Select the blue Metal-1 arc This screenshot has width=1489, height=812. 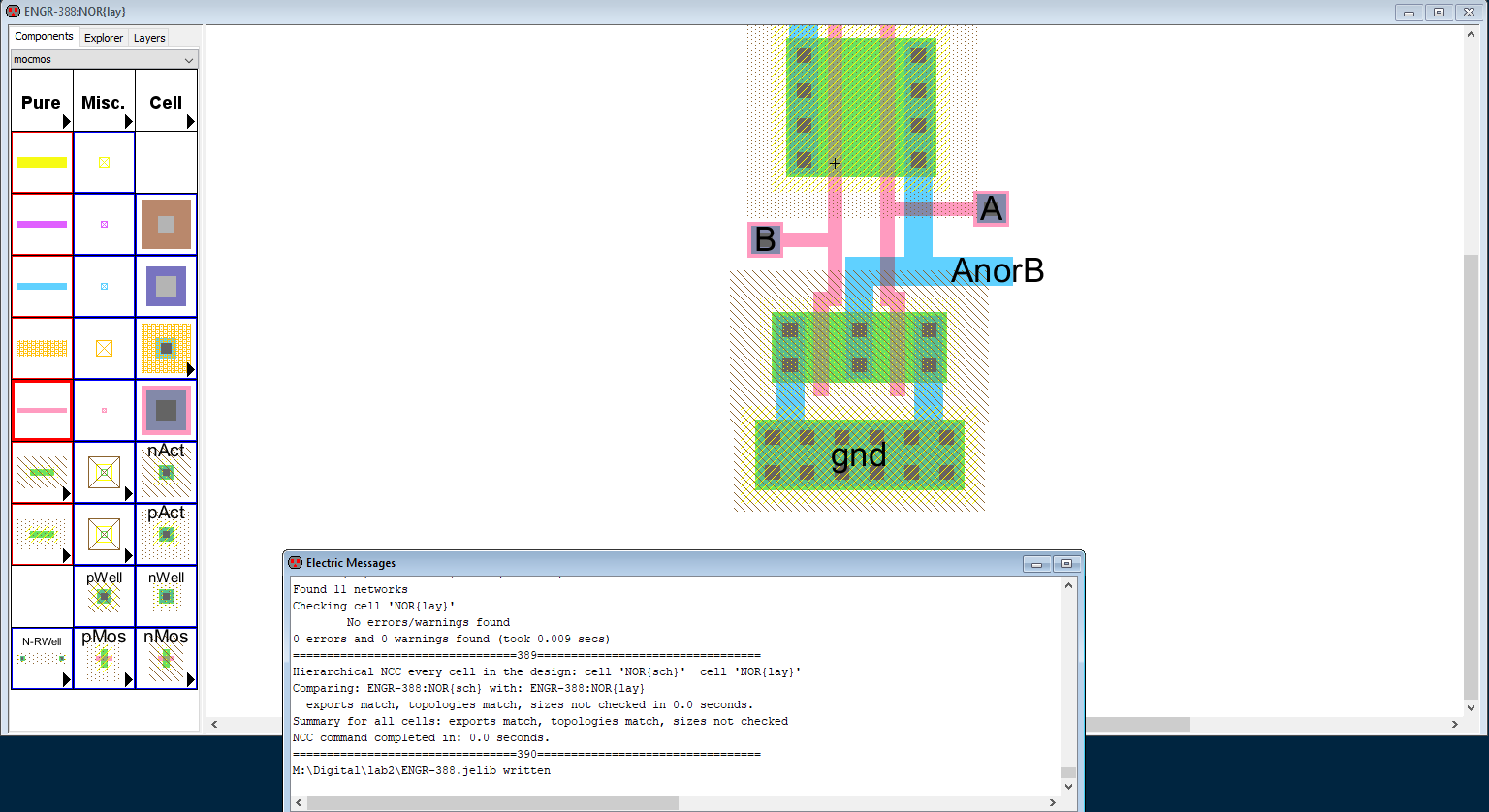click(x=42, y=286)
